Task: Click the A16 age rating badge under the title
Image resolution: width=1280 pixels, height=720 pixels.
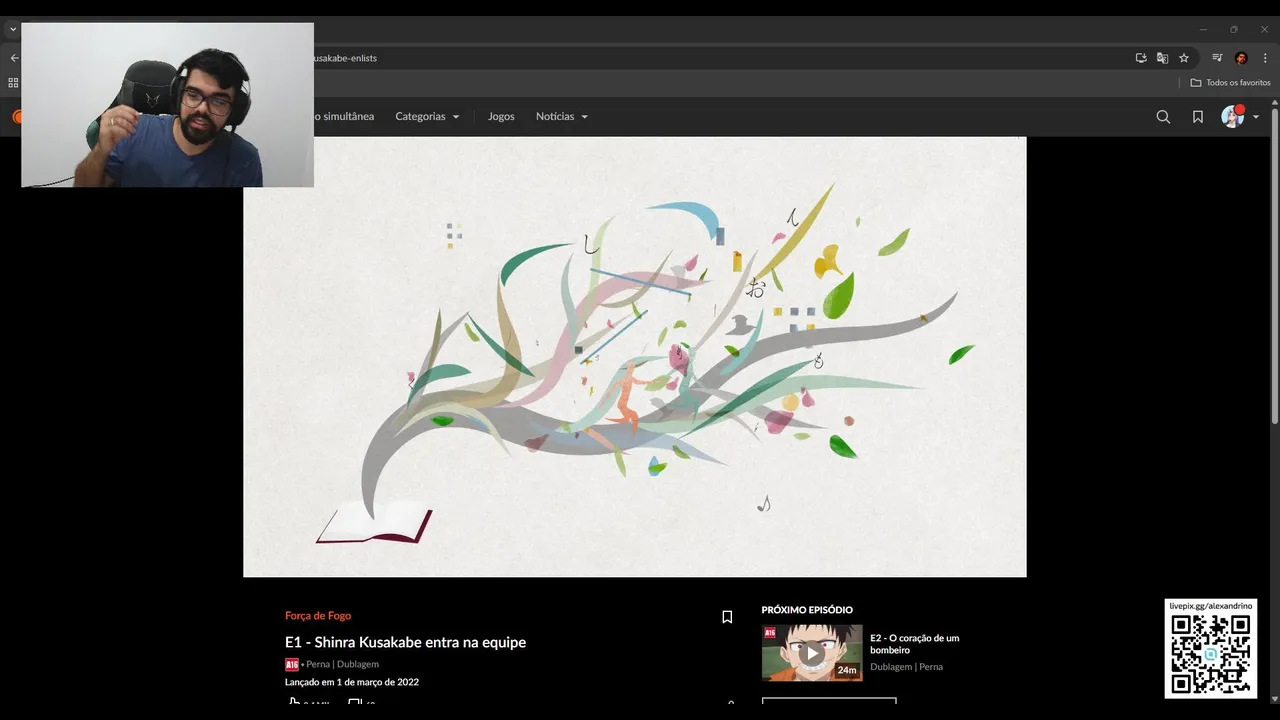Action: click(292, 664)
